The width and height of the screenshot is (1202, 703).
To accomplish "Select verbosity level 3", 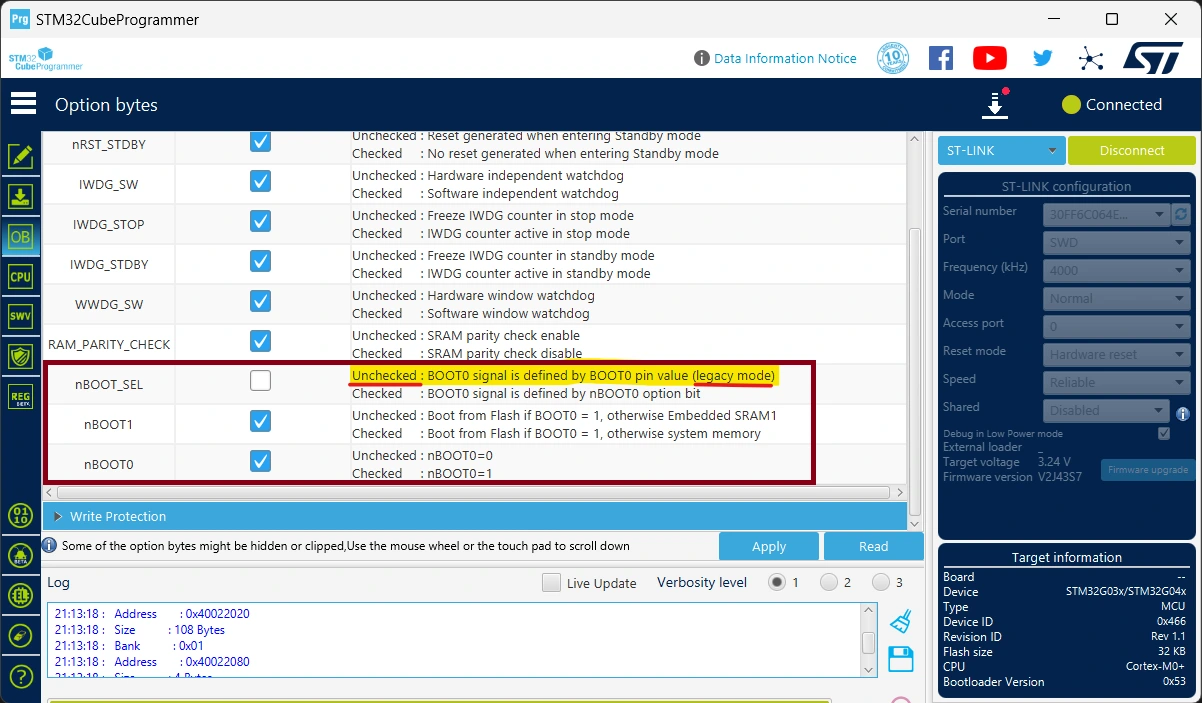I will 881,582.
